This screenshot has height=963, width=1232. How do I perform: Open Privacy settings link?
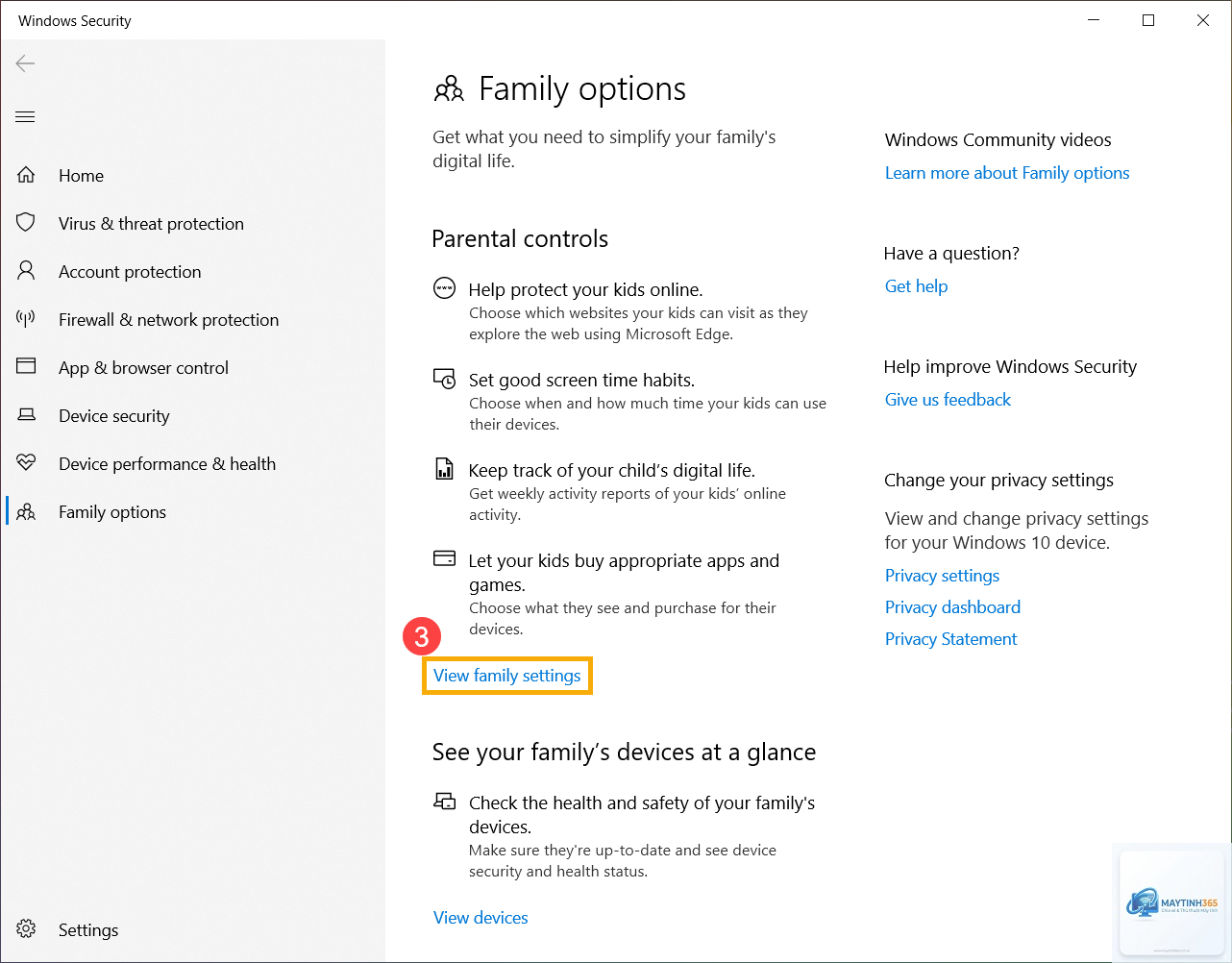(942, 576)
